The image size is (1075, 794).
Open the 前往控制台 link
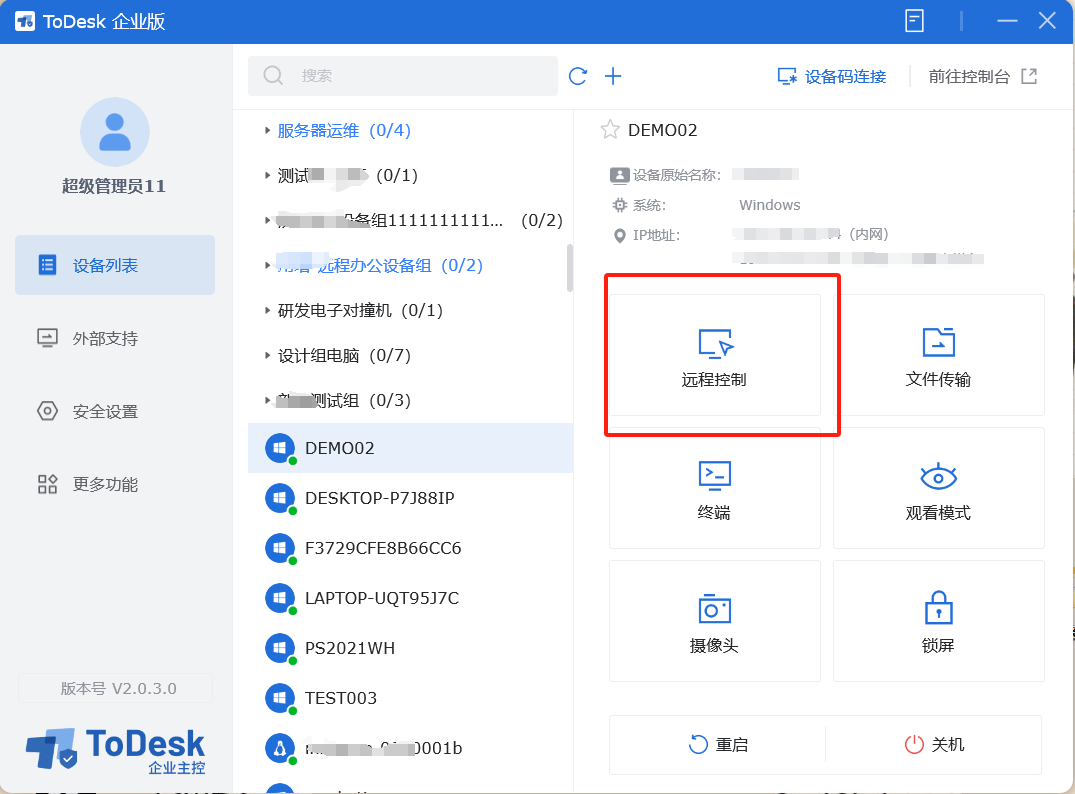tap(982, 76)
